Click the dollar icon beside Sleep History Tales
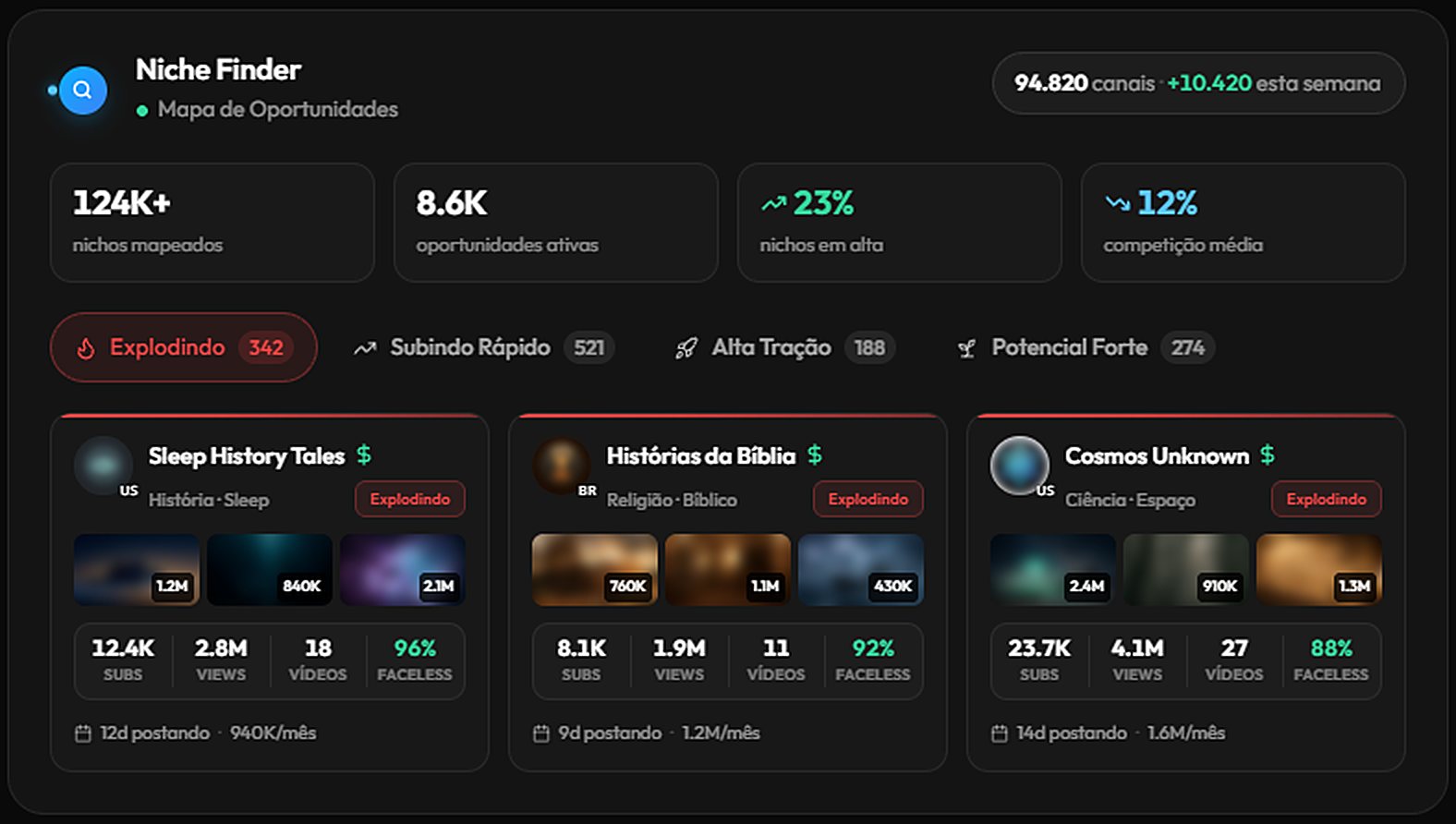The image size is (1456, 824). click(x=364, y=454)
